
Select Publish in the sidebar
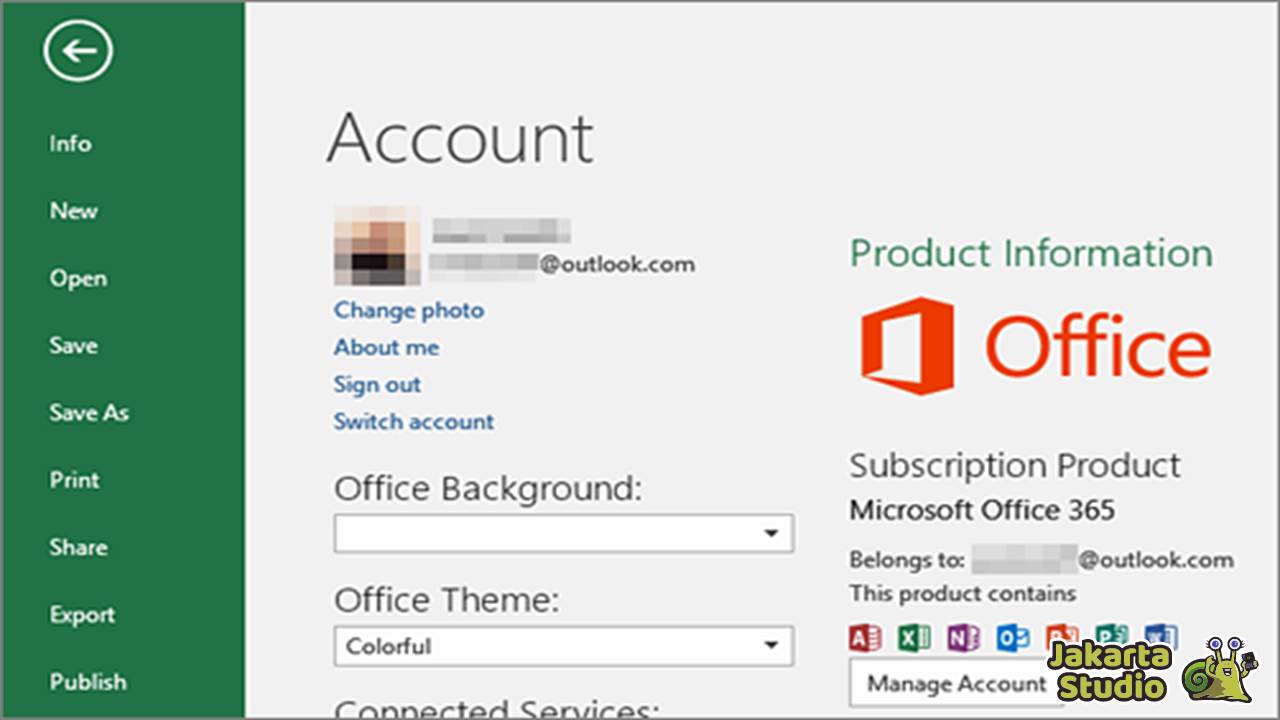coord(88,682)
